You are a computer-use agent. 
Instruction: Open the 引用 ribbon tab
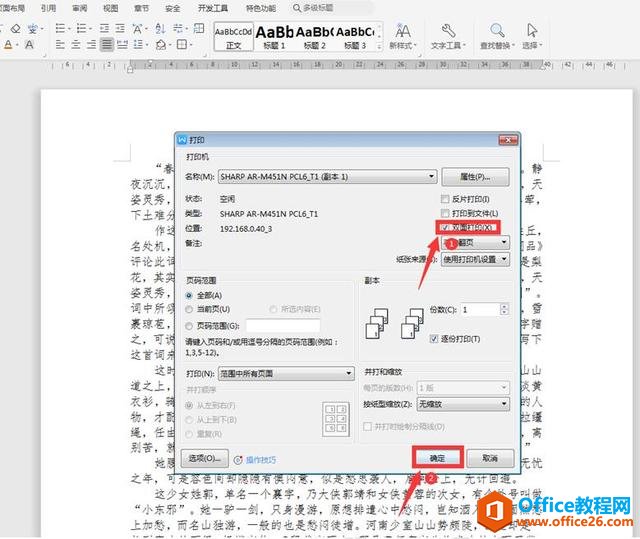pyautogui.click(x=49, y=8)
